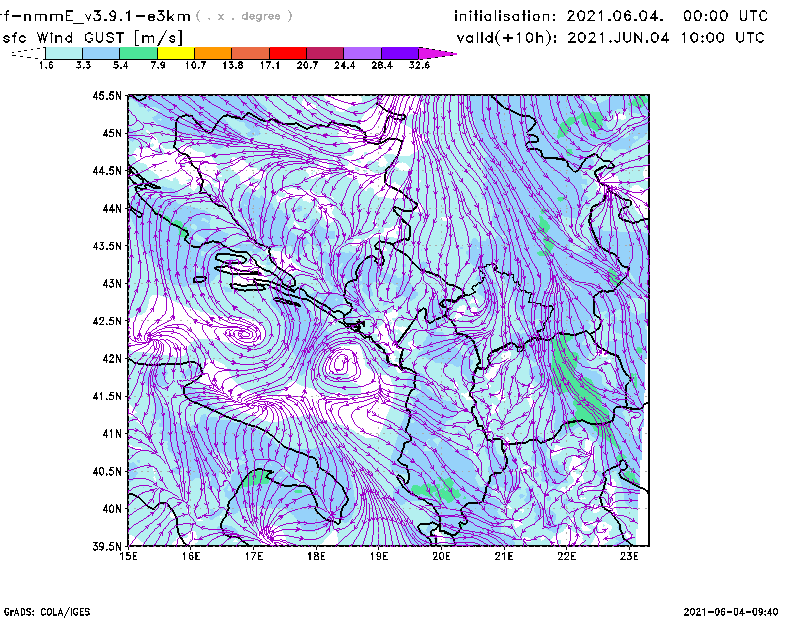The width and height of the screenshot is (800, 618).
Task: Click the legend value 32.6
Action: click(419, 65)
